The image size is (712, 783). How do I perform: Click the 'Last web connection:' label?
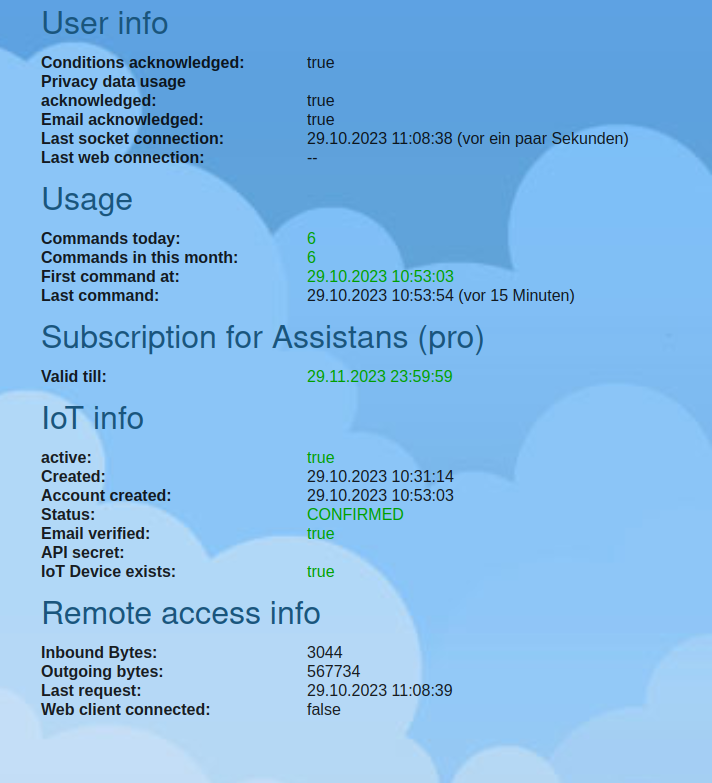click(123, 158)
